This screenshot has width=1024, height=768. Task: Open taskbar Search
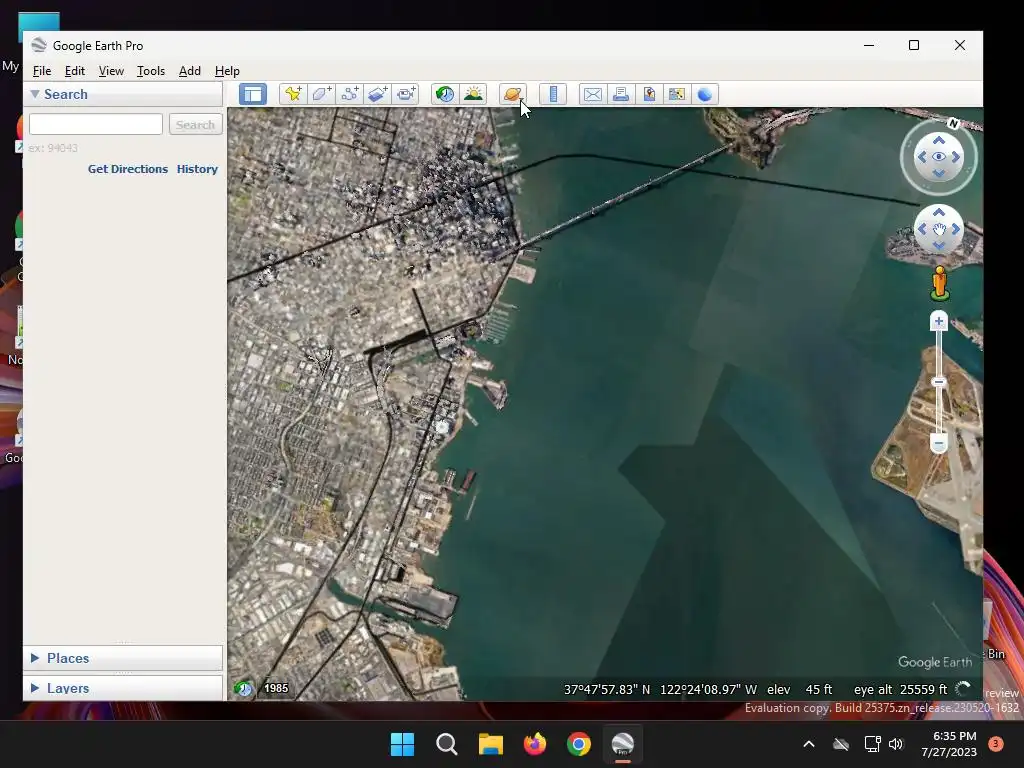pos(447,744)
